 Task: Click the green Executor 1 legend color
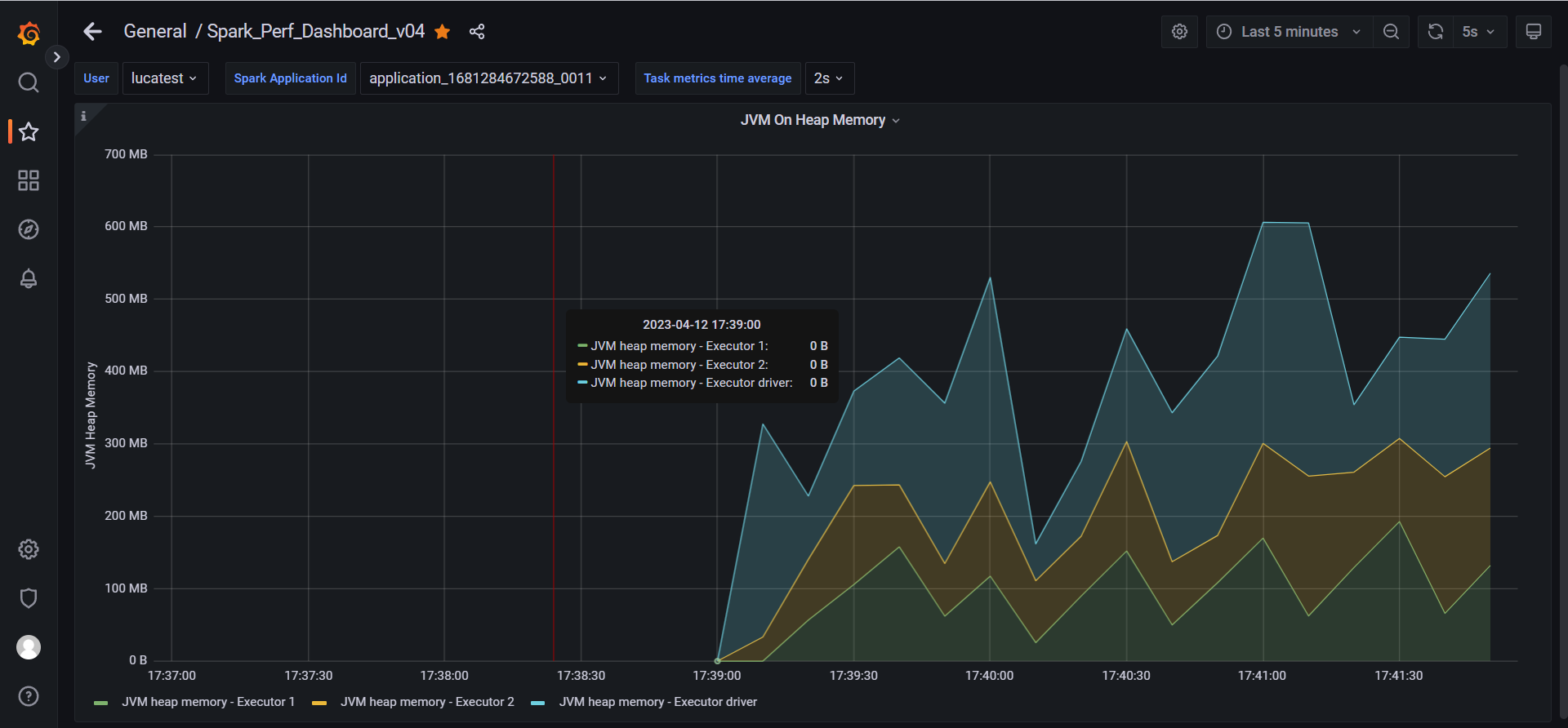(x=101, y=703)
